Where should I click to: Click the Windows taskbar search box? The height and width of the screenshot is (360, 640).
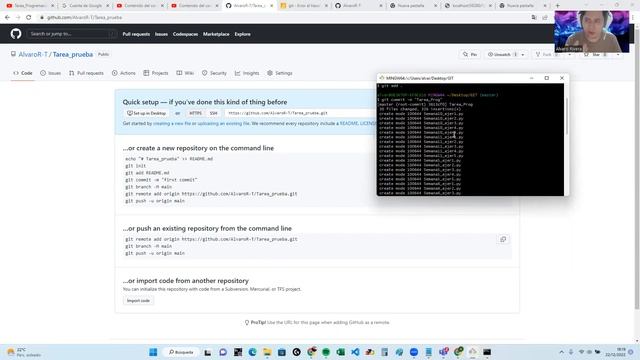[x=181, y=352]
